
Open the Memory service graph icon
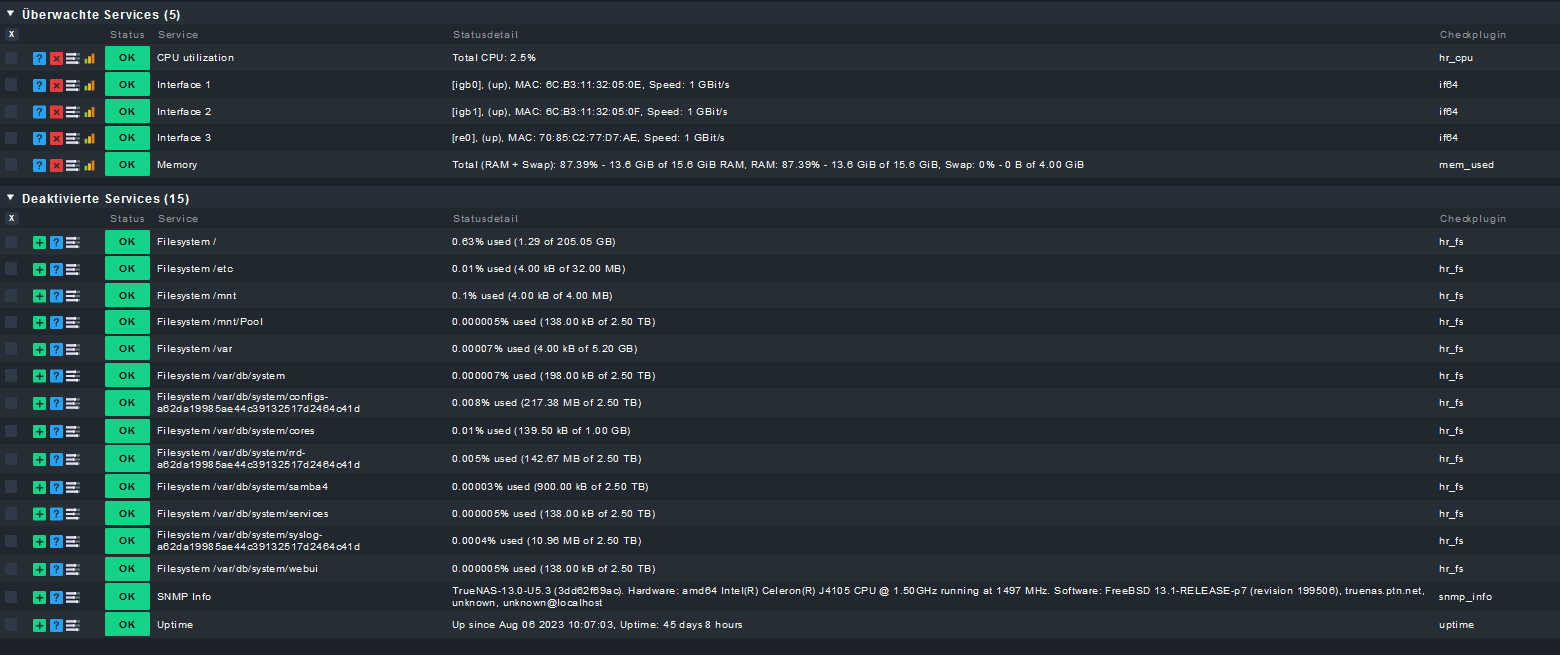(x=90, y=165)
